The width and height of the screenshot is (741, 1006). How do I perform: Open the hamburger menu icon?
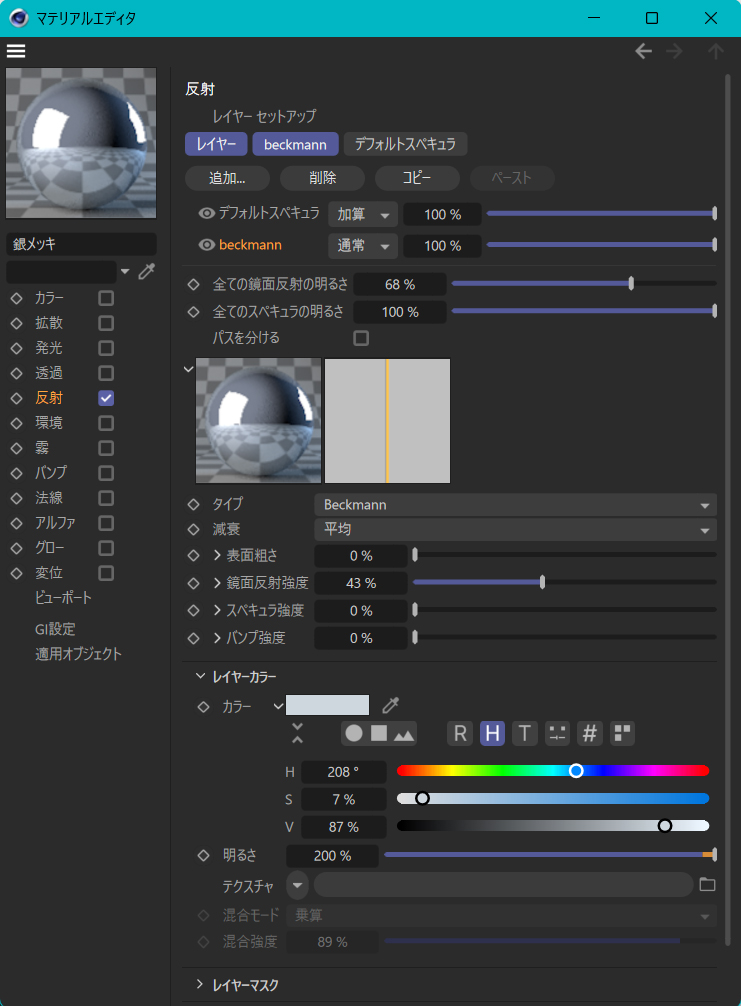16,51
